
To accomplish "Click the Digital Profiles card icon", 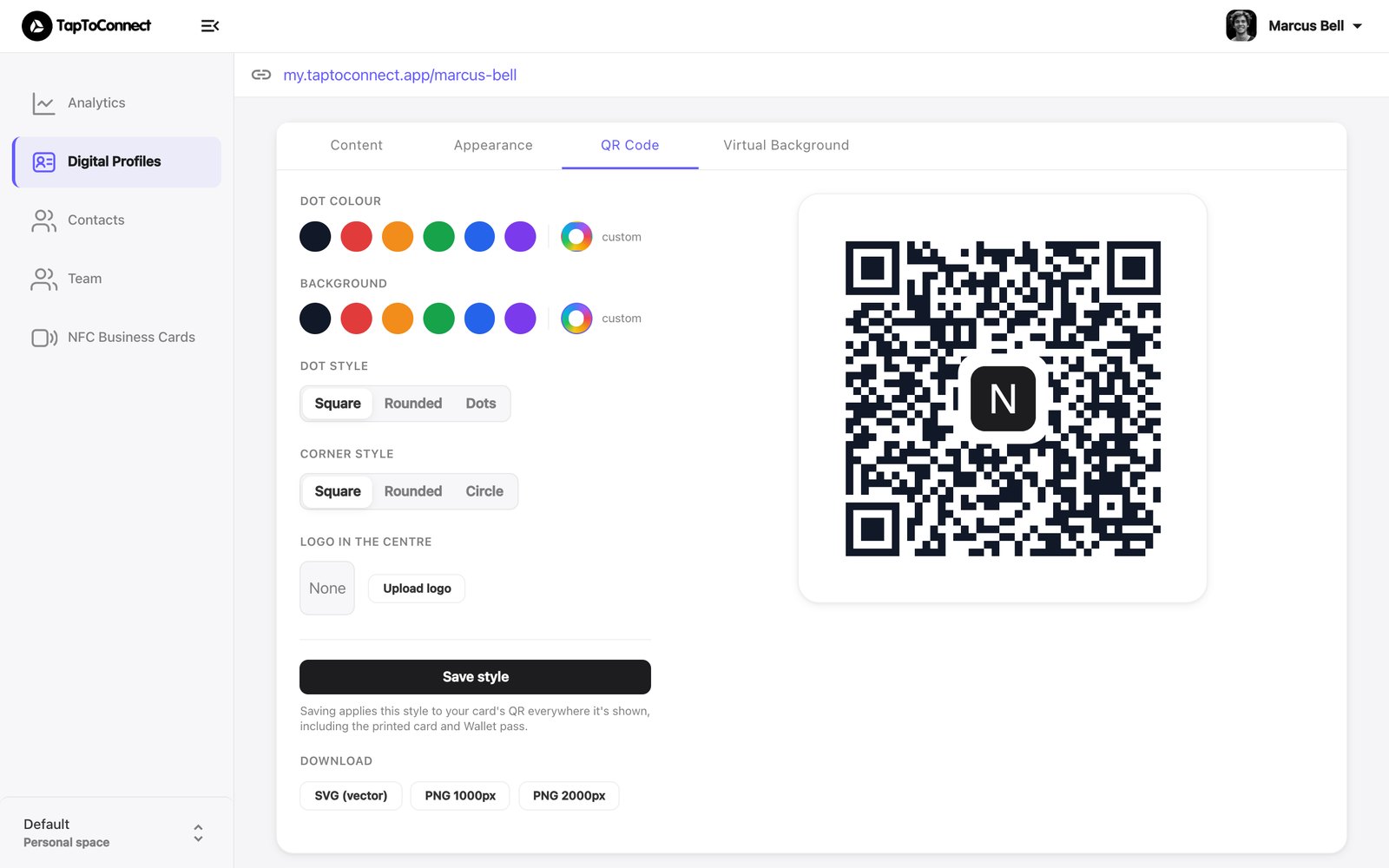I will coord(43,161).
